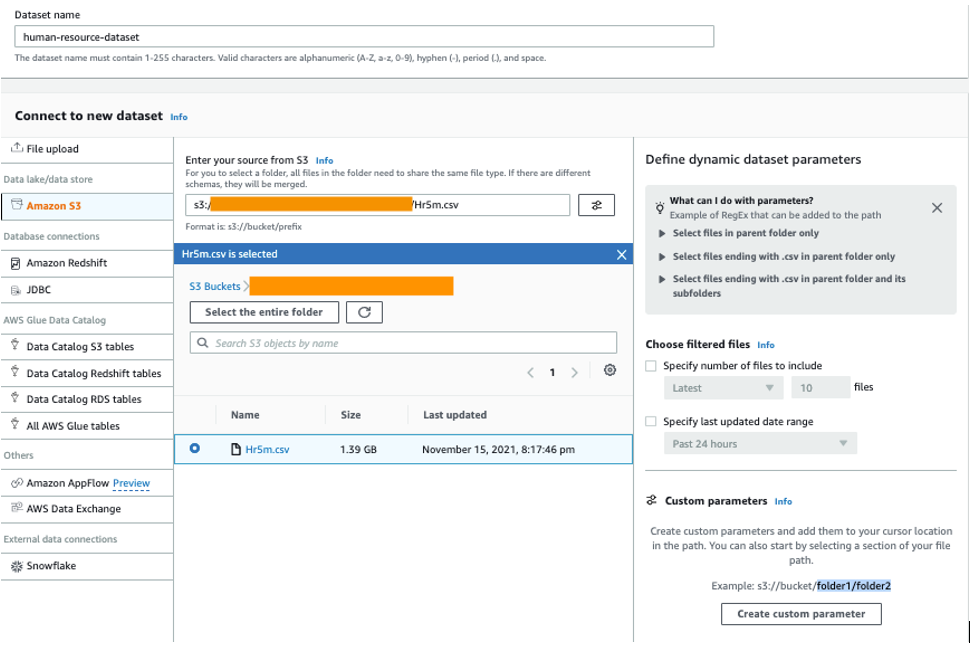The width and height of the screenshot is (970, 647).
Task: Open Info link next to 'Connect to new dataset'
Action: point(179,117)
